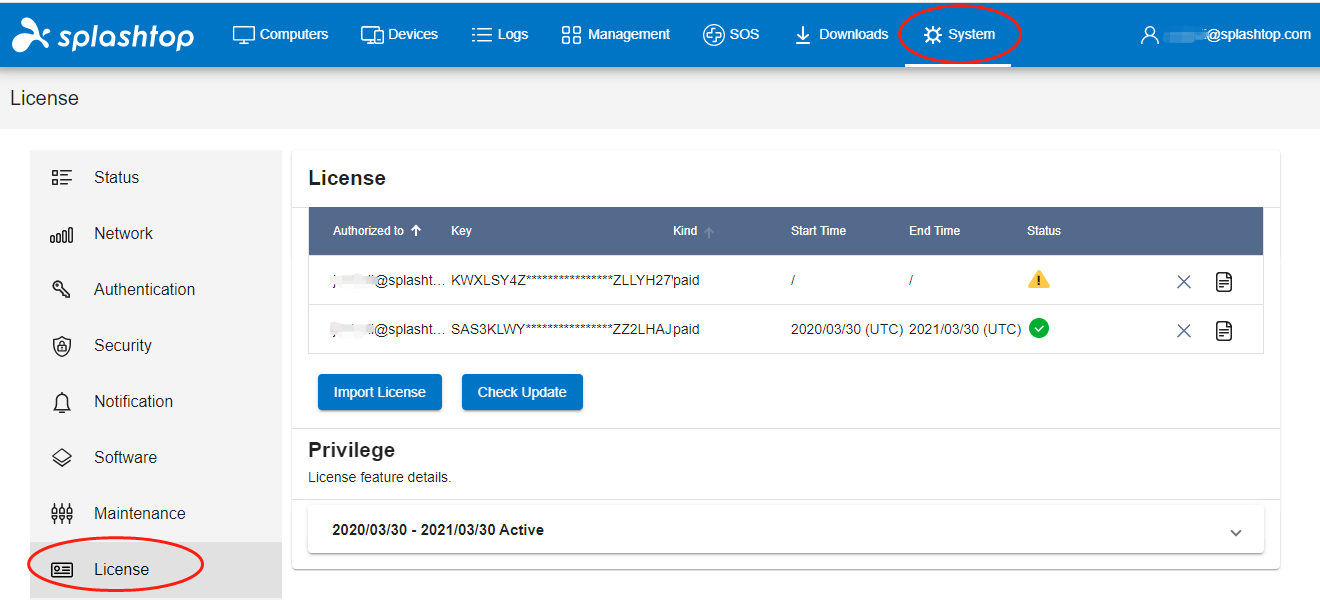Image resolution: width=1320 pixels, height=600 pixels.
Task: Sort licenses by Kind column
Action: [692, 230]
